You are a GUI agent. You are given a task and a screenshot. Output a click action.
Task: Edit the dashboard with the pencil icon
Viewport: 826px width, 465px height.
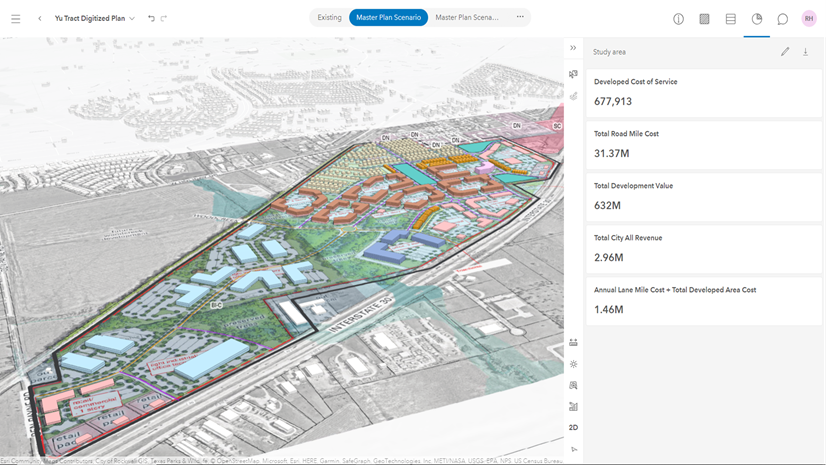coord(785,52)
